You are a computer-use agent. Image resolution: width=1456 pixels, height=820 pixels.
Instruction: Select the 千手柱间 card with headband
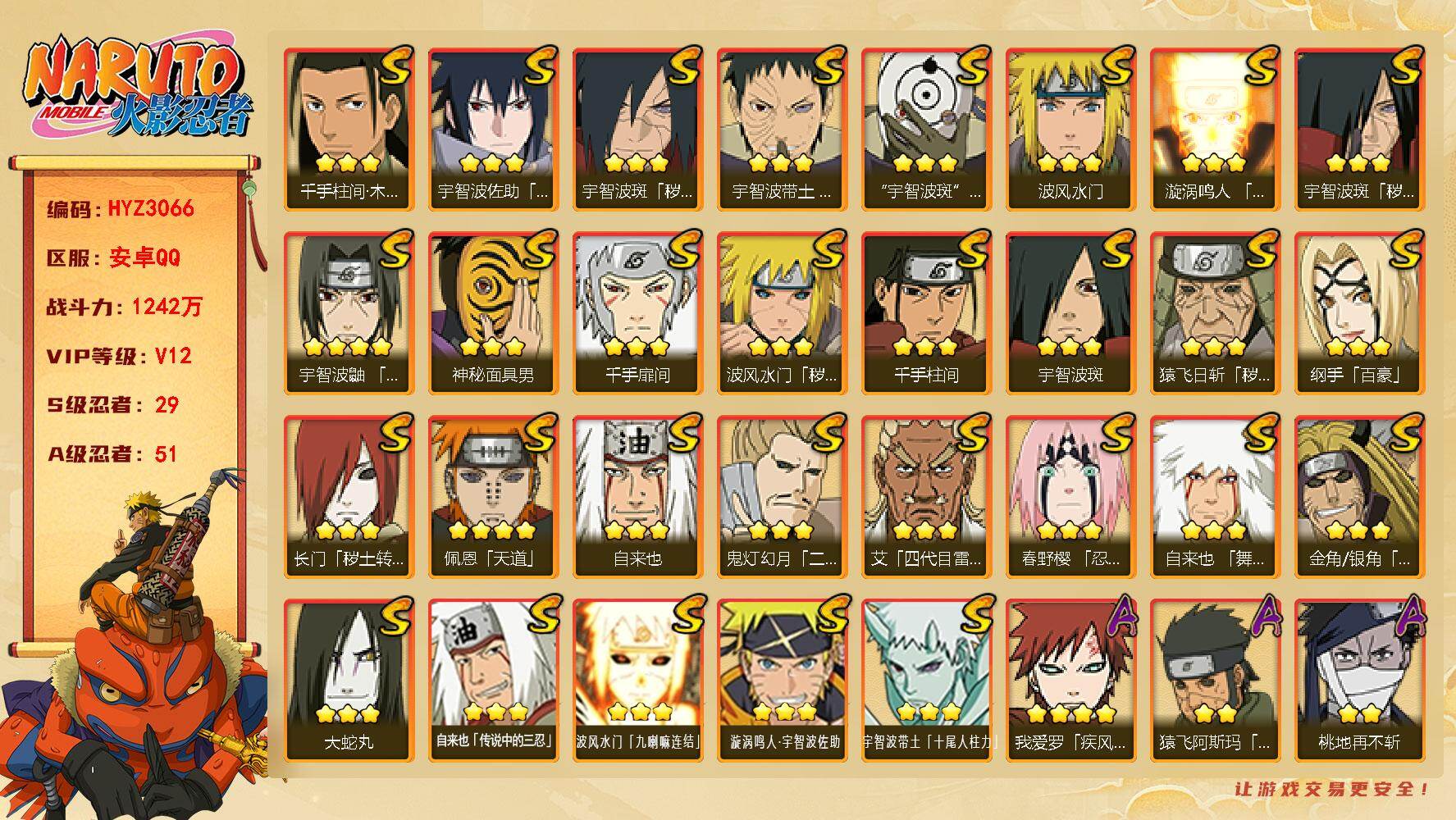click(x=926, y=313)
